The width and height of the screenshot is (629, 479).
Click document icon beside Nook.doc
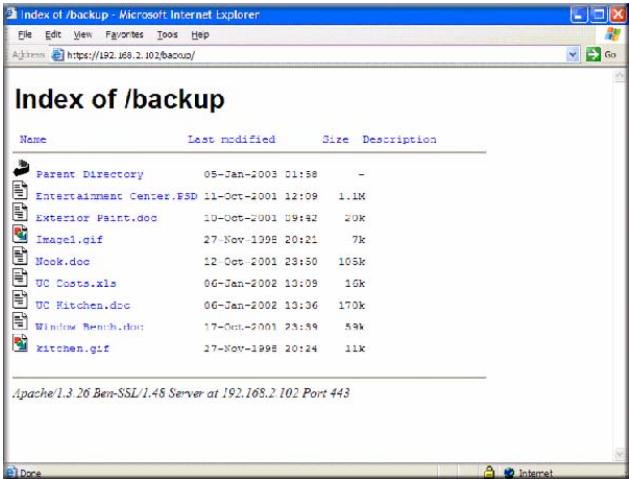pos(20,255)
